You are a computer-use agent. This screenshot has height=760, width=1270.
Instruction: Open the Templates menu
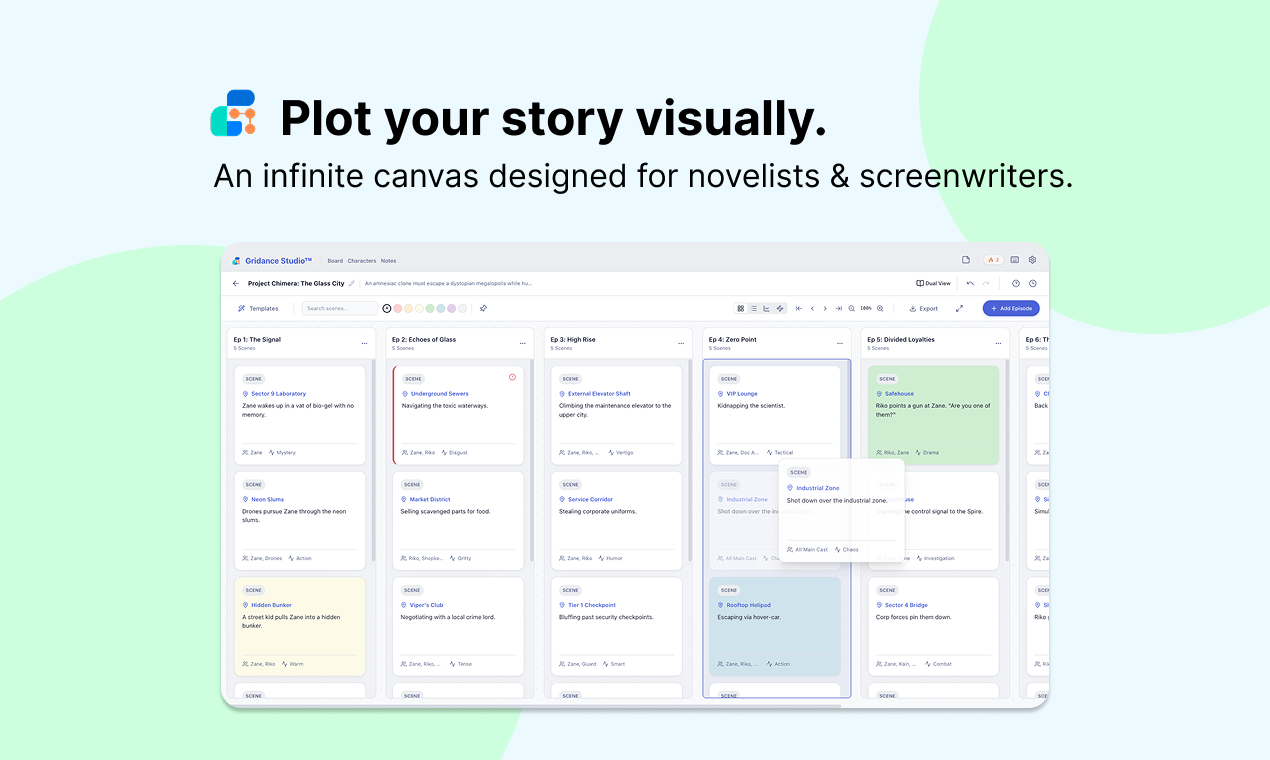click(x=258, y=308)
